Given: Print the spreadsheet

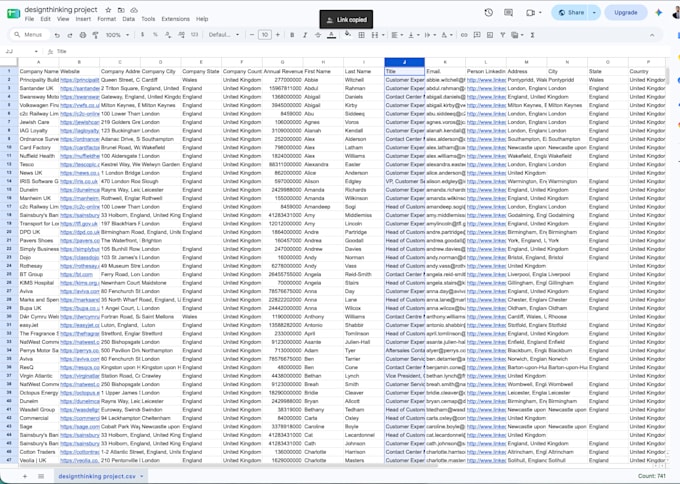Looking at the screenshot, I should [82, 35].
